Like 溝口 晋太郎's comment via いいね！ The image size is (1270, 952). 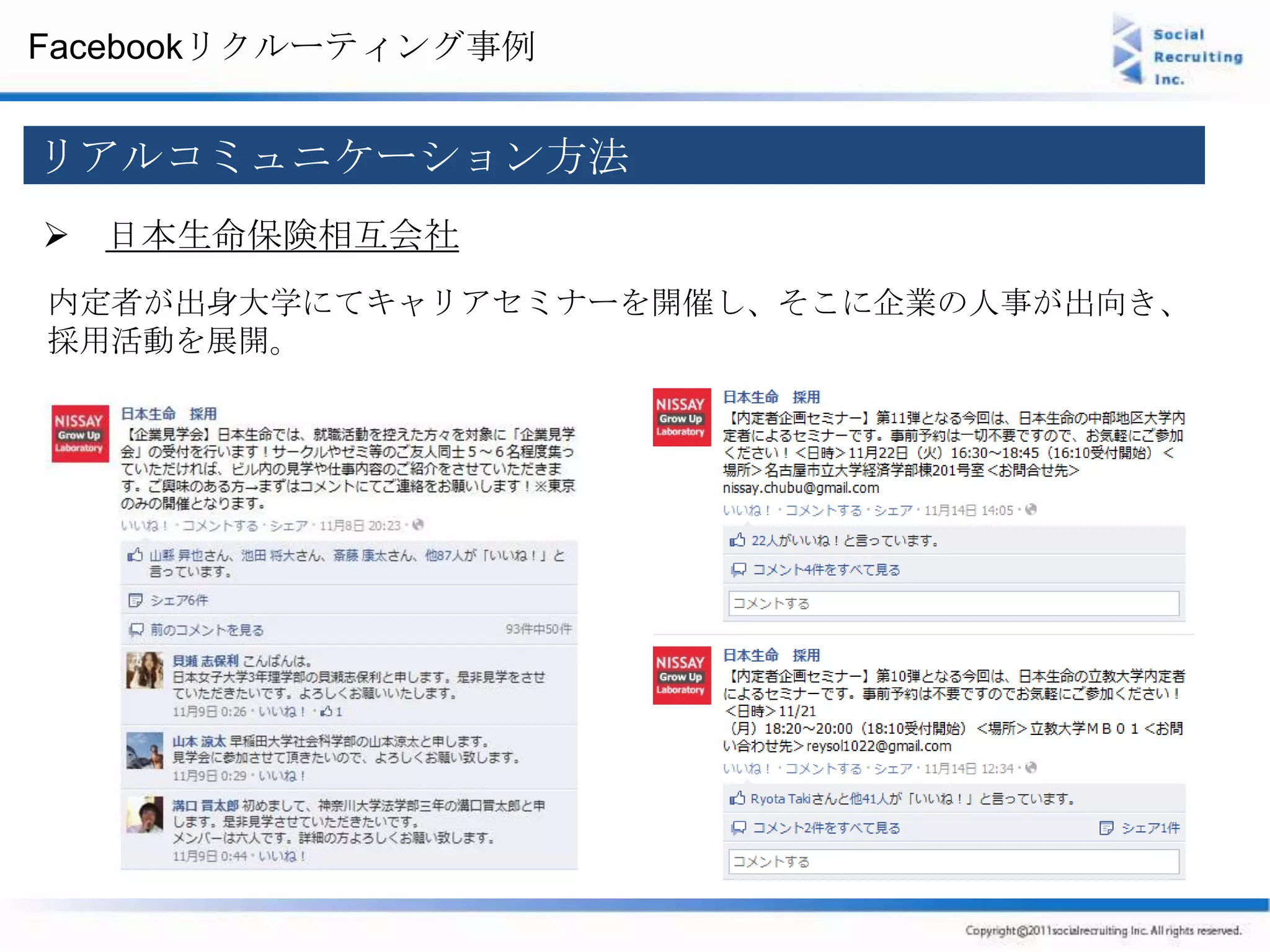click(282, 857)
